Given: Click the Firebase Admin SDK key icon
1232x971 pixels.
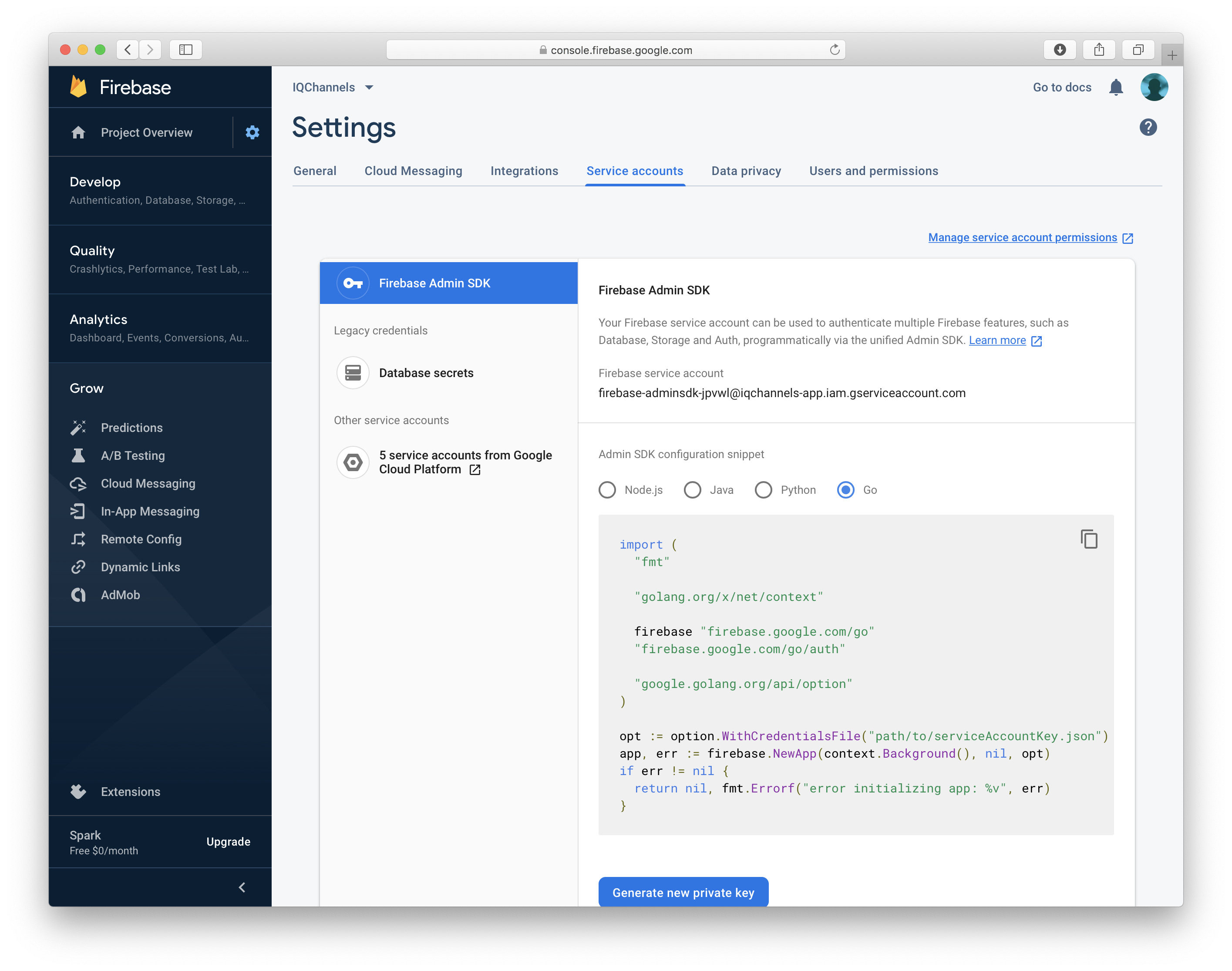Looking at the screenshot, I should tap(353, 283).
